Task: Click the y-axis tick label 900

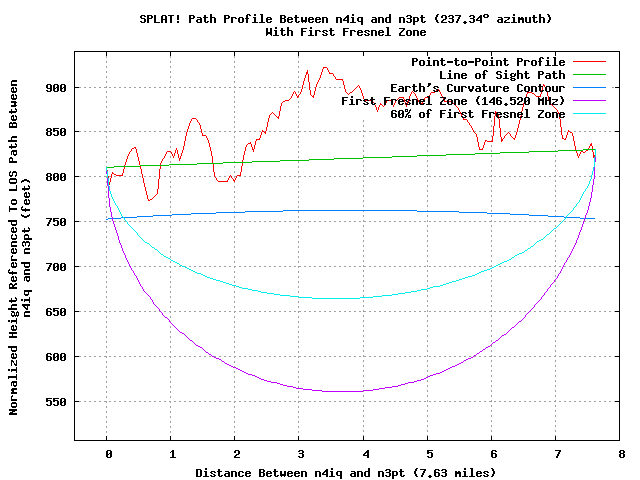Action: 56,88
